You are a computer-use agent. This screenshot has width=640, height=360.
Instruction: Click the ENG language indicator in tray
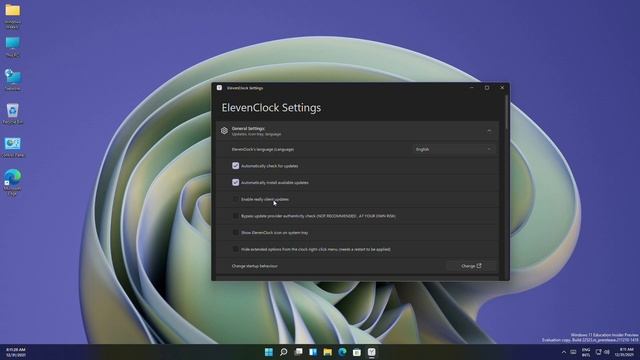[586, 352]
